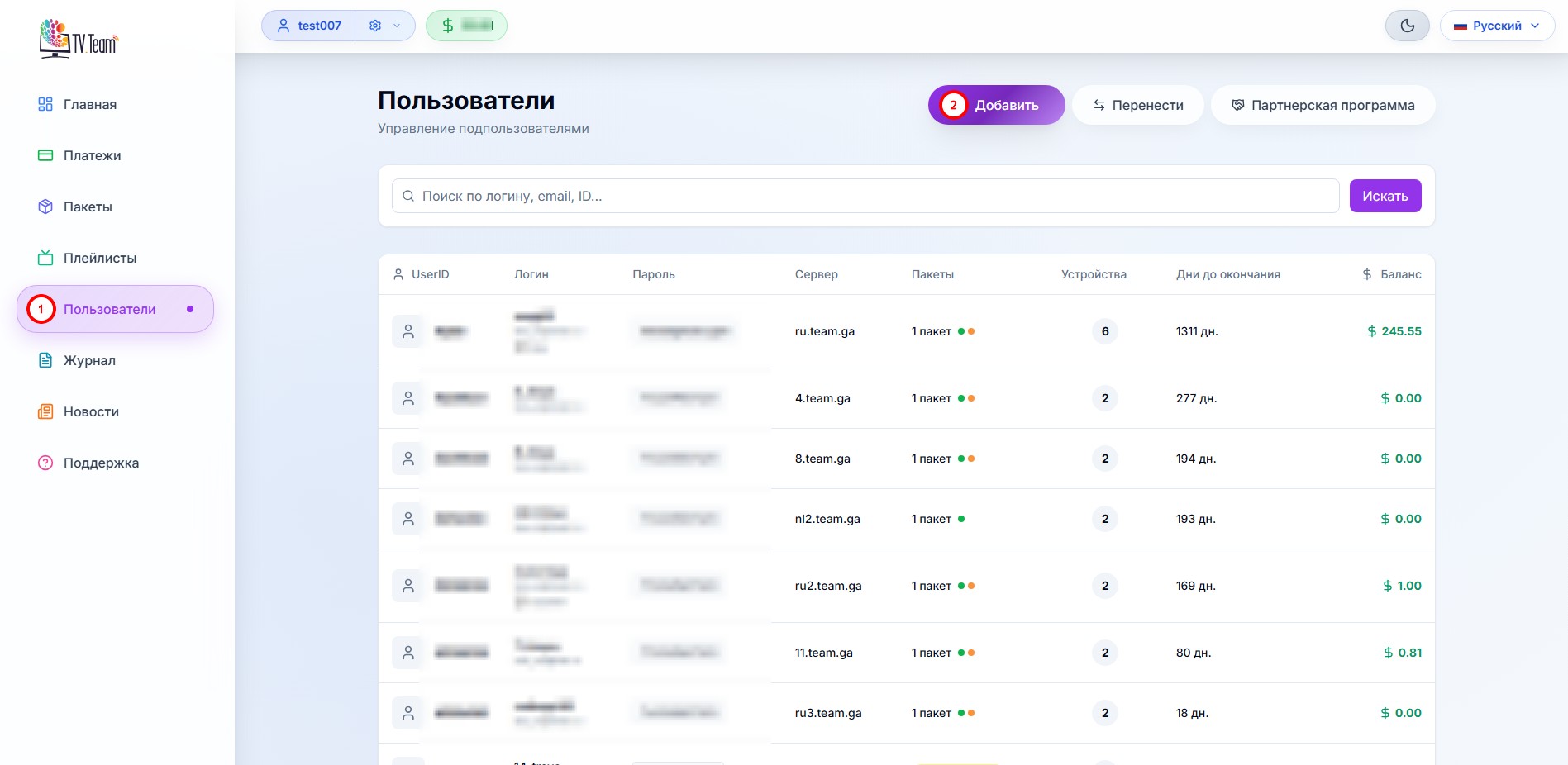The image size is (1568, 765).
Task: Open the Новости news page
Action: coord(91,411)
